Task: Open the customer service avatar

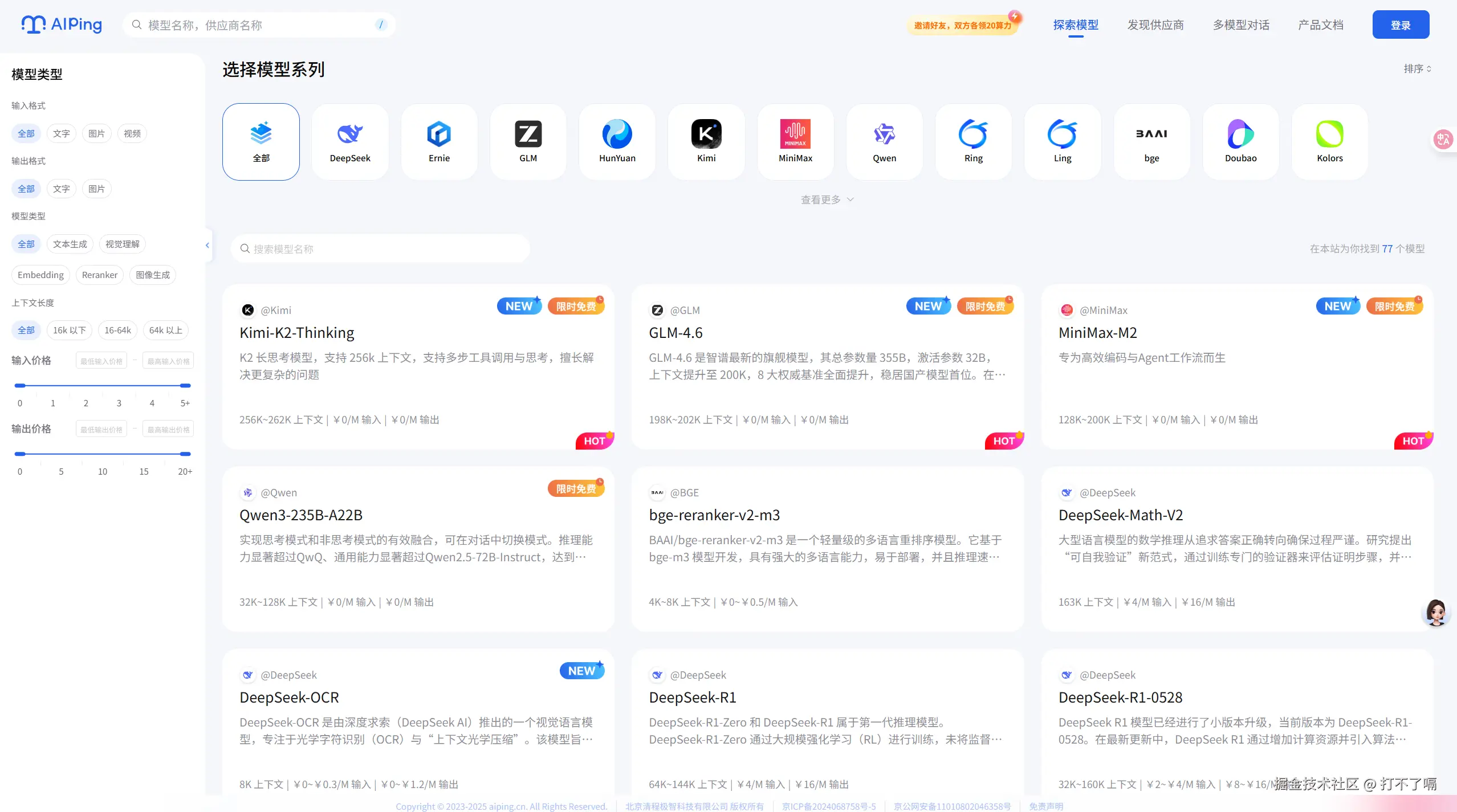Action: coord(1435,613)
